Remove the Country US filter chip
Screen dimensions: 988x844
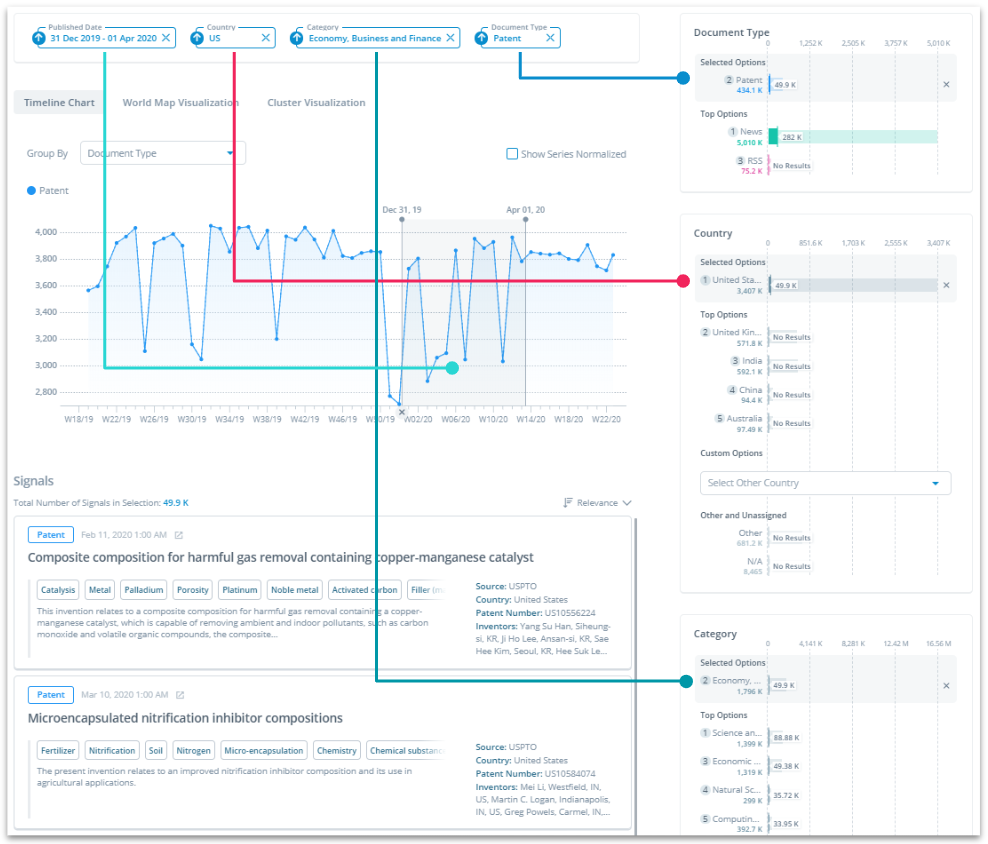[266, 38]
